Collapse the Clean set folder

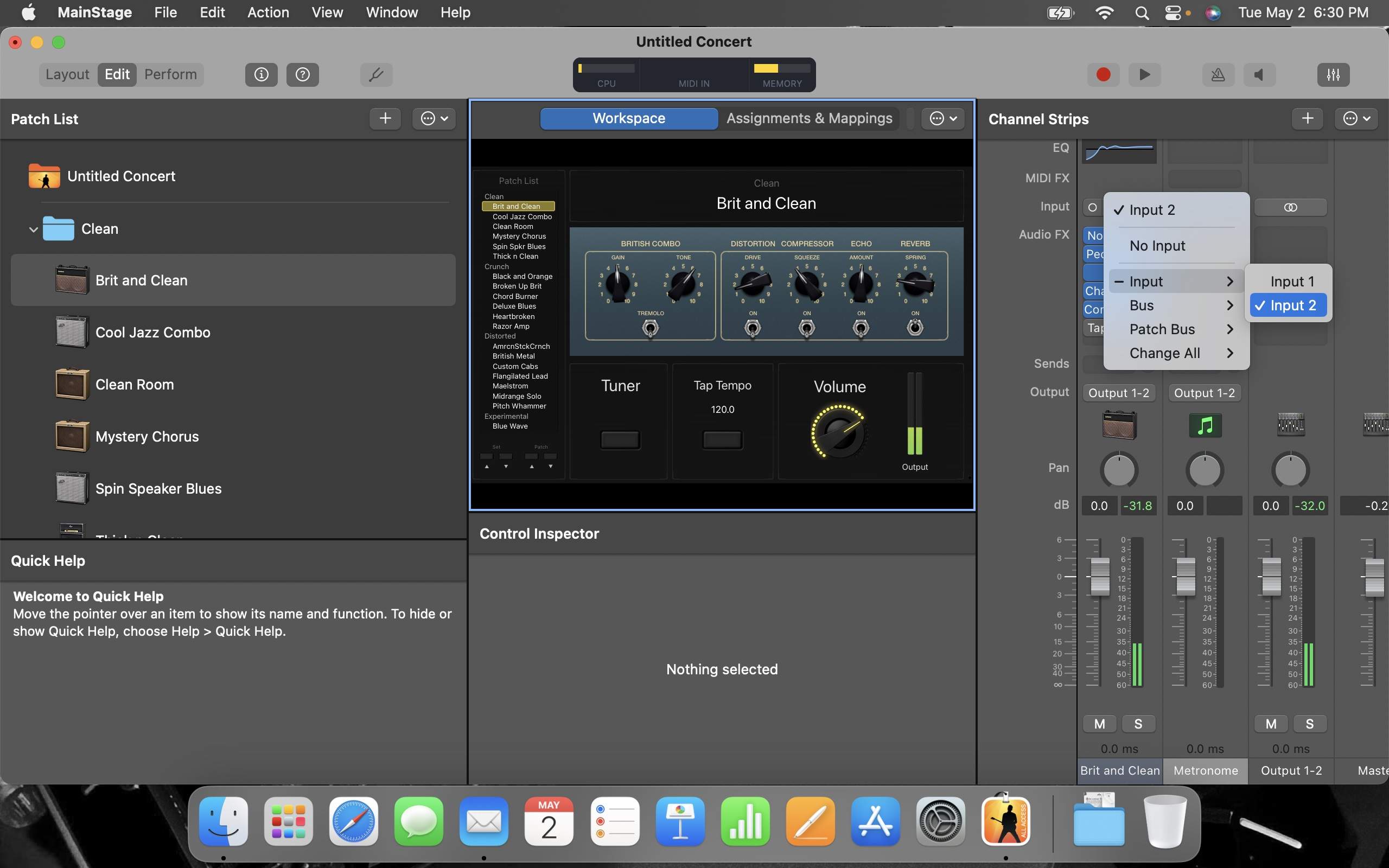point(33,229)
